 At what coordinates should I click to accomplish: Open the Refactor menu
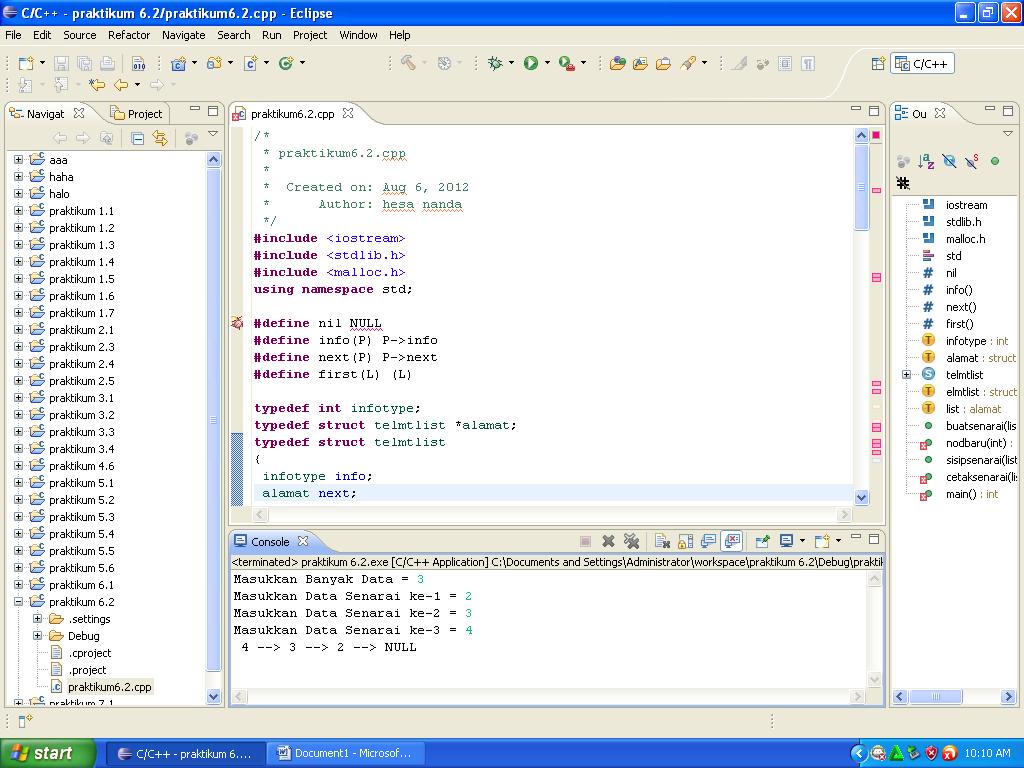[129, 35]
